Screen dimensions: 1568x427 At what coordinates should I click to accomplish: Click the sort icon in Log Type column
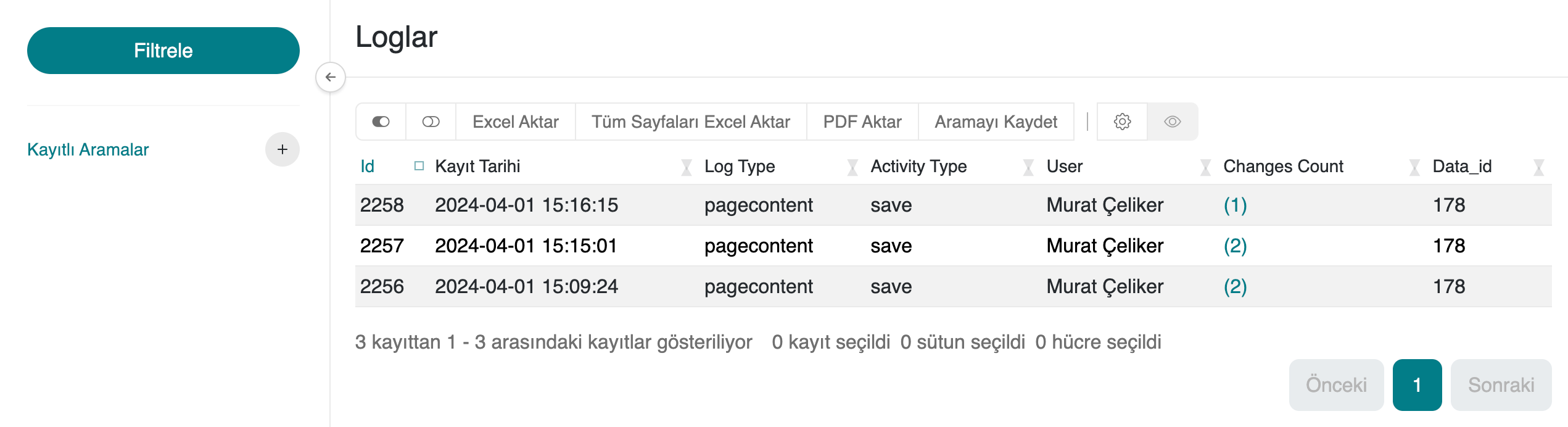(852, 167)
